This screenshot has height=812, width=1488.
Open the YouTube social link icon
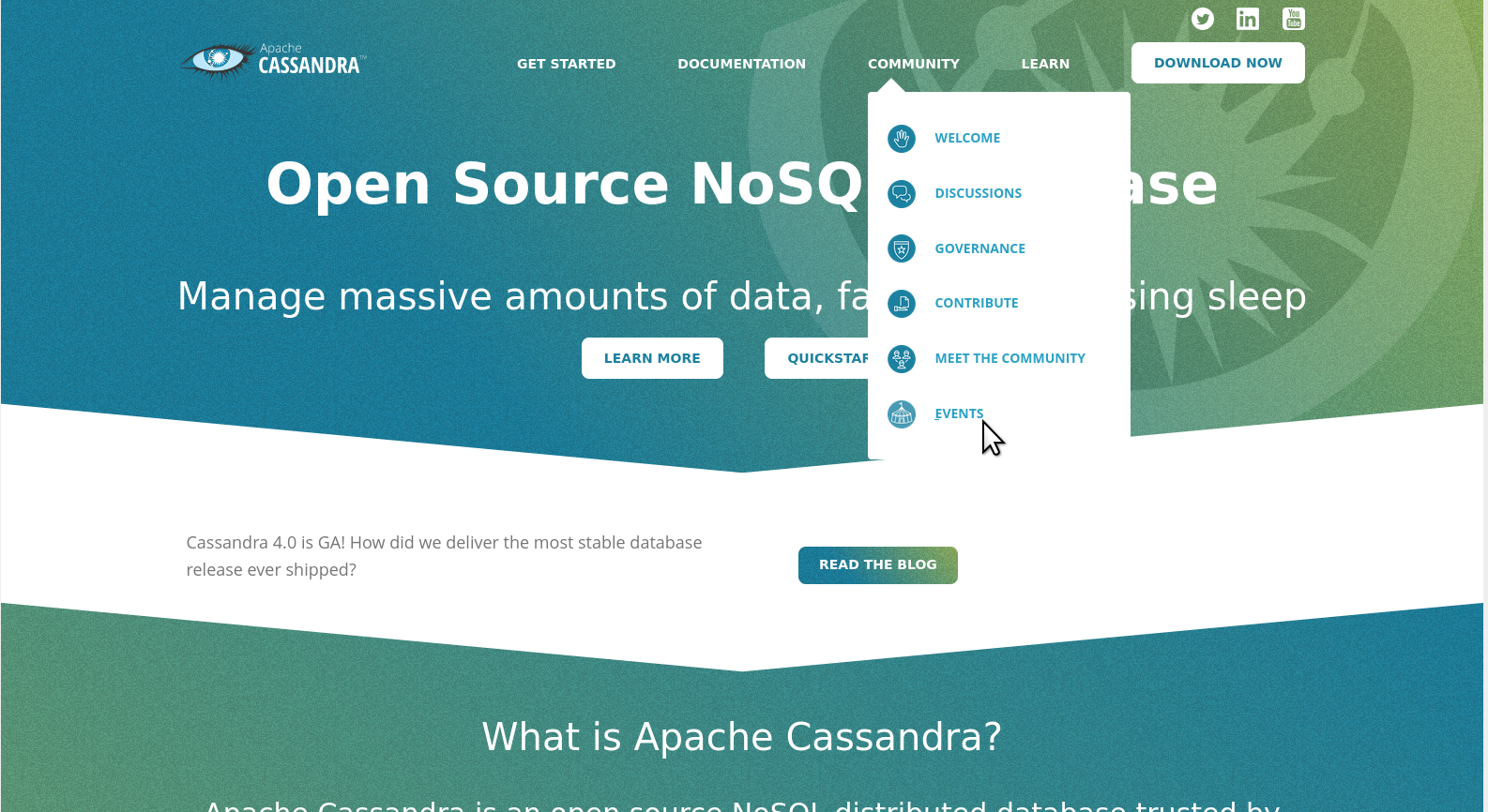click(x=1294, y=19)
